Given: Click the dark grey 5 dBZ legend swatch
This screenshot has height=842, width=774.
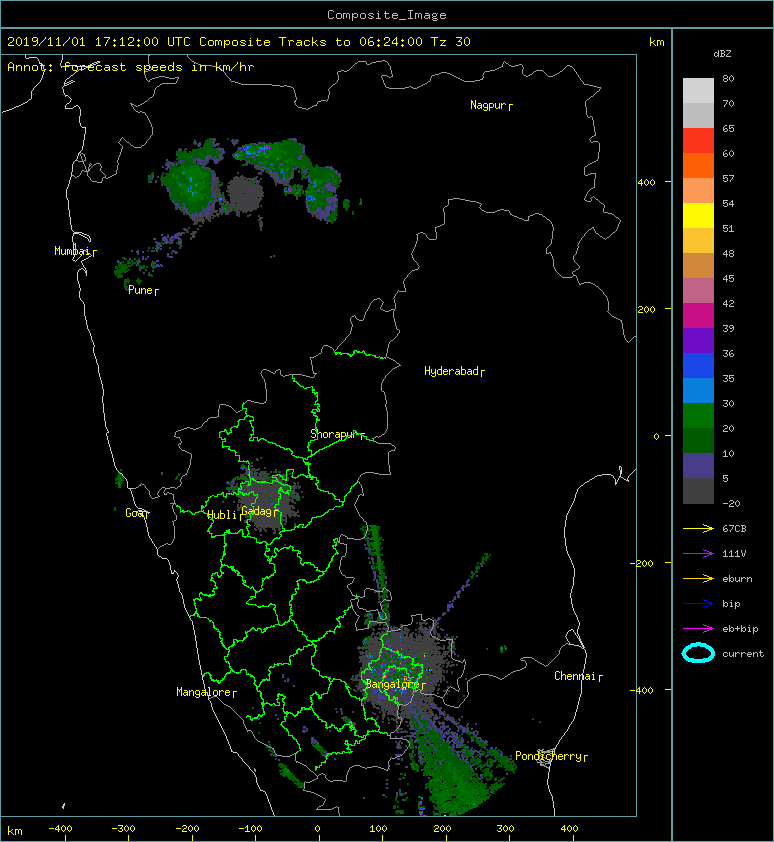Looking at the screenshot, I should pos(698,490).
